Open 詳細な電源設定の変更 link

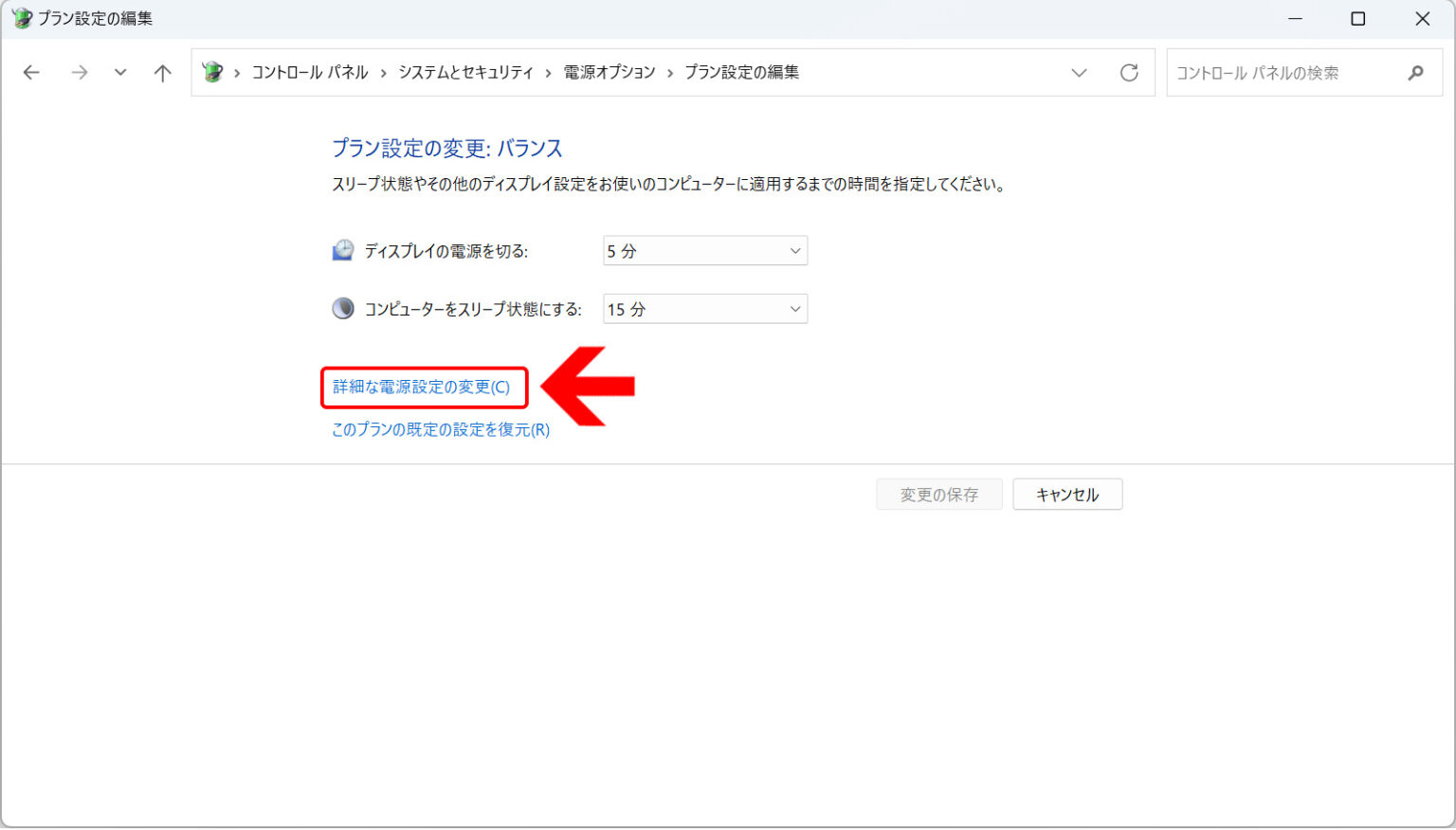tap(421, 388)
